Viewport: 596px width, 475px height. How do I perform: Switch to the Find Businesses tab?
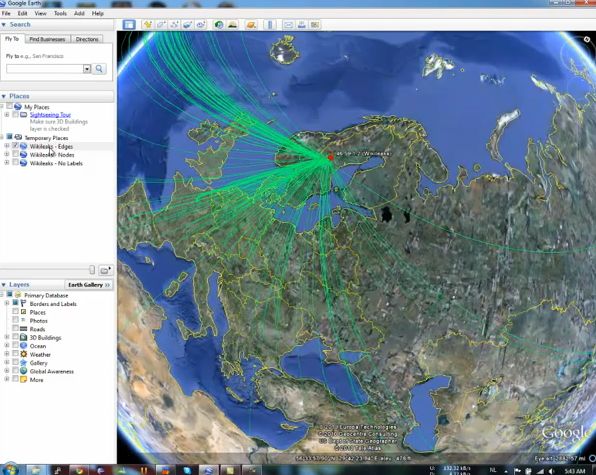tap(48, 39)
